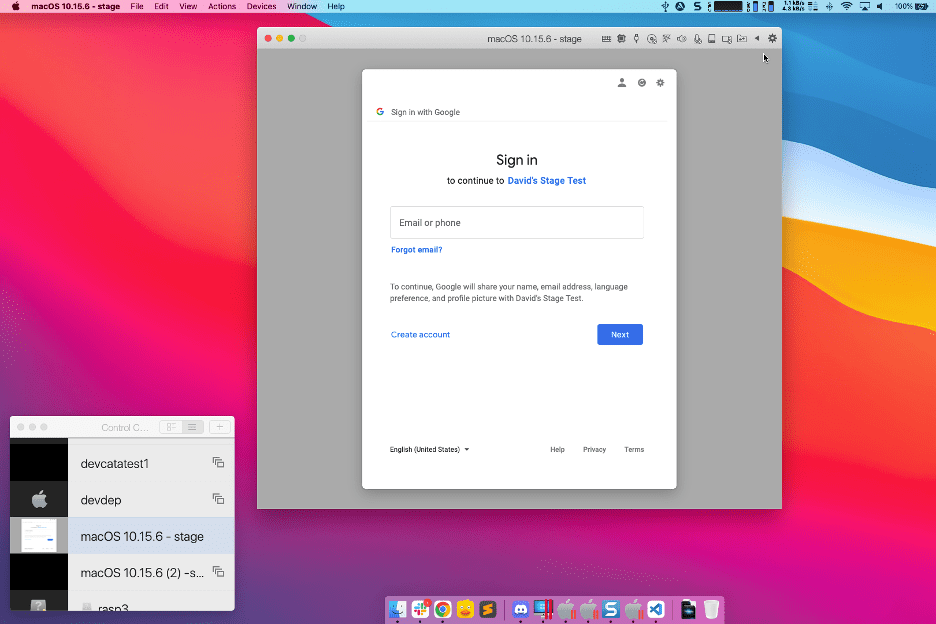Open David's Stage Test link
The image size is (936, 624).
[x=547, y=181]
